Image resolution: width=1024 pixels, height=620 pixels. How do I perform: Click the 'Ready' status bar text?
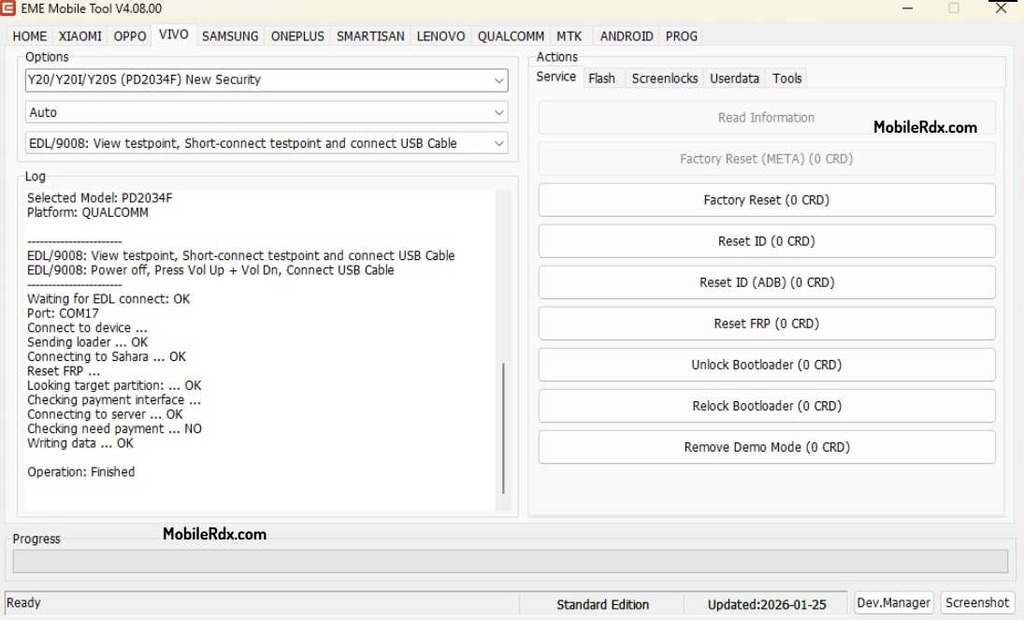pyautogui.click(x=24, y=603)
